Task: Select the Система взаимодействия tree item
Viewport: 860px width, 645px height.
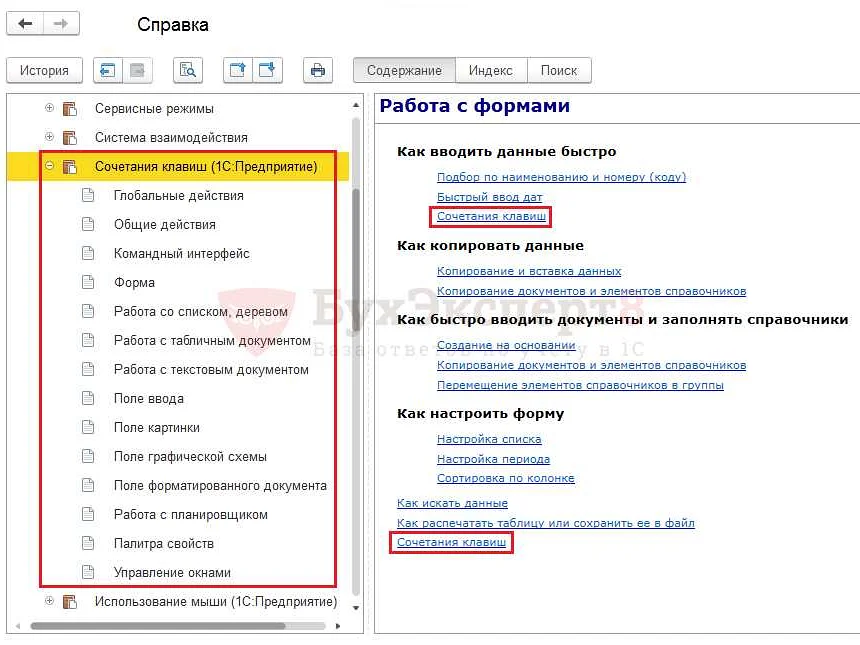Action: click(171, 137)
